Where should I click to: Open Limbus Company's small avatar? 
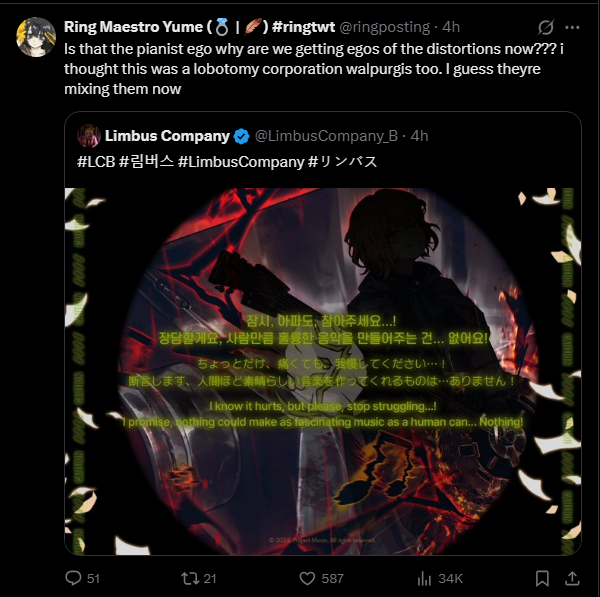click(x=89, y=135)
